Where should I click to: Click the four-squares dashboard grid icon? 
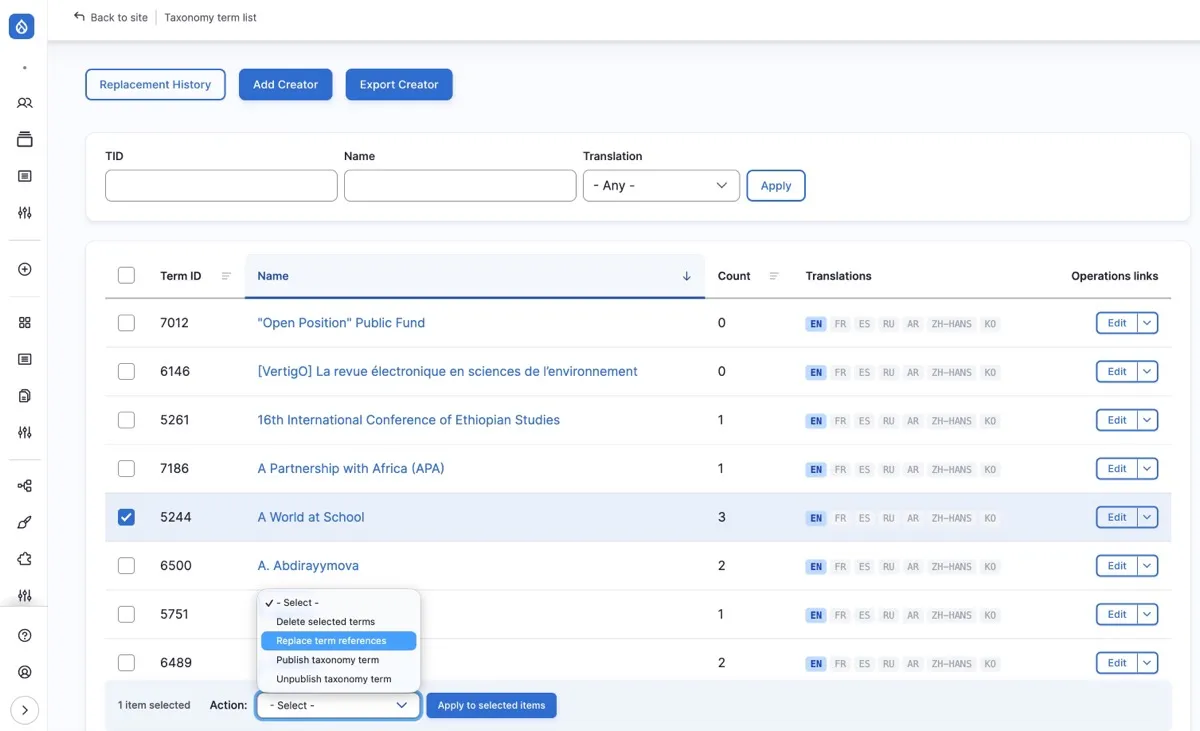(25, 322)
